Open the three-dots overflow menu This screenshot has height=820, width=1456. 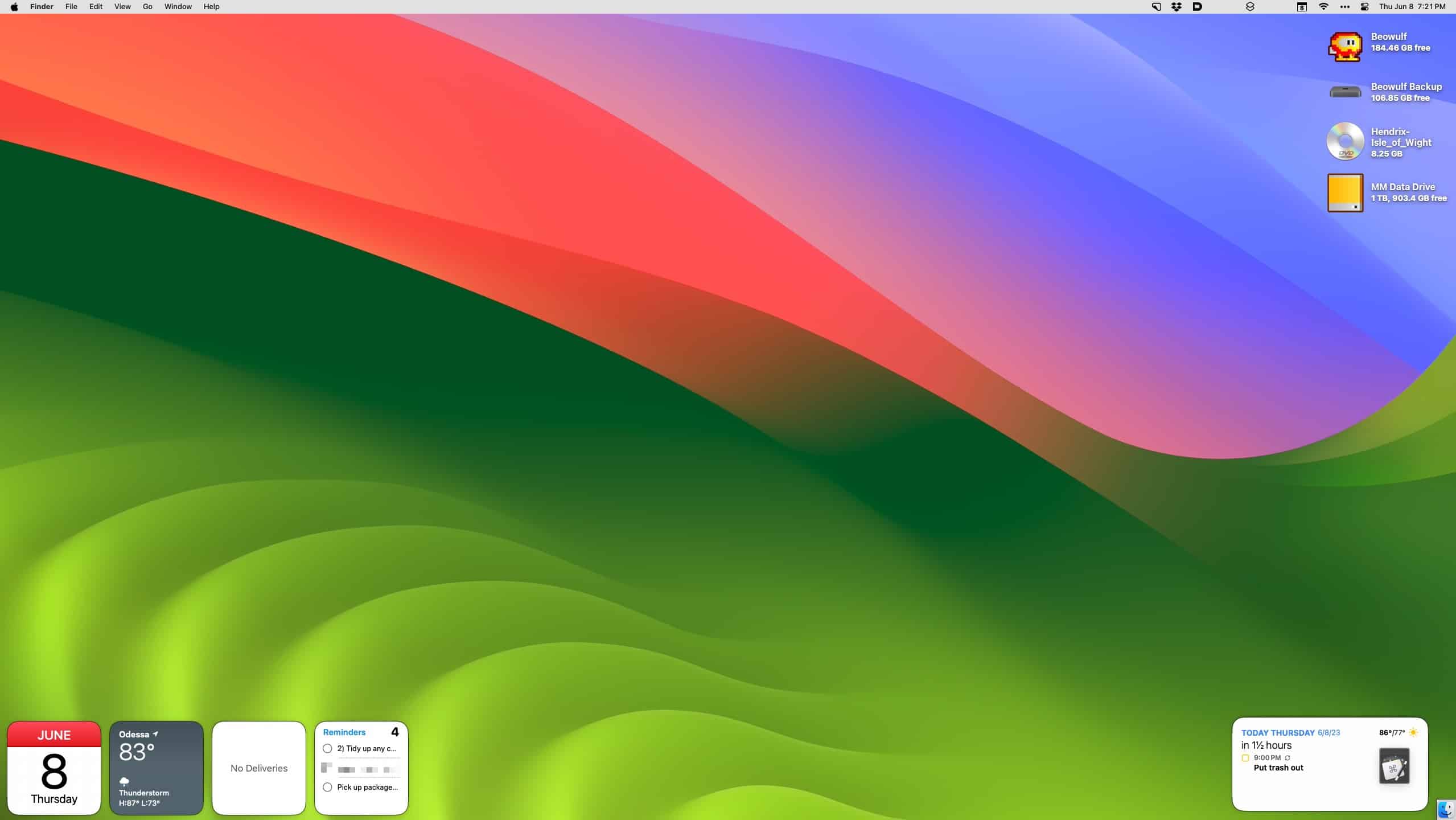click(1344, 7)
